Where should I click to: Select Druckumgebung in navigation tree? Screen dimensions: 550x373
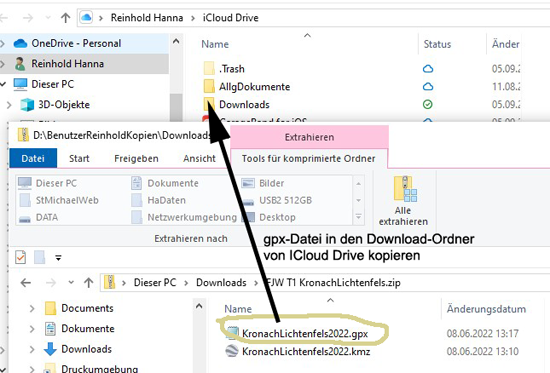pos(91,368)
